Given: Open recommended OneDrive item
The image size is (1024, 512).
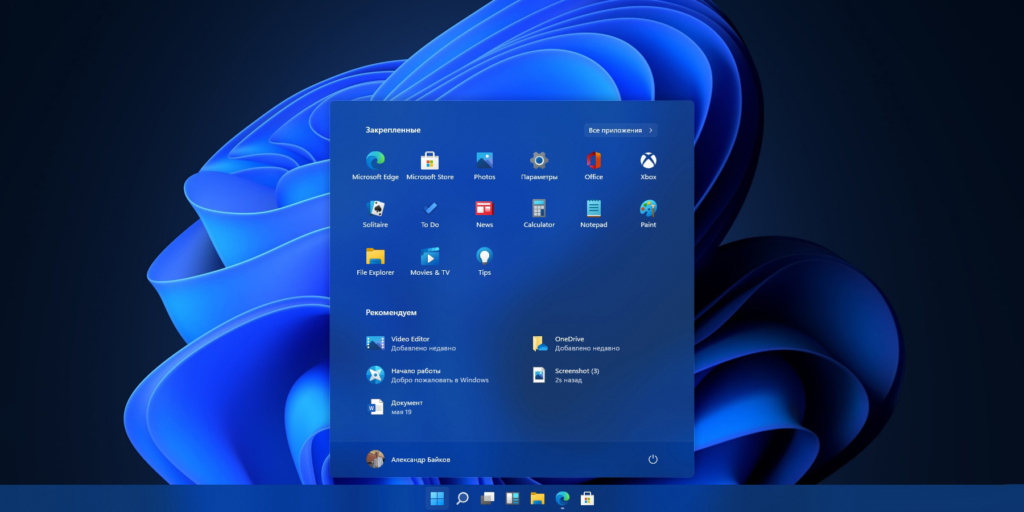Looking at the screenshot, I should pos(575,344).
